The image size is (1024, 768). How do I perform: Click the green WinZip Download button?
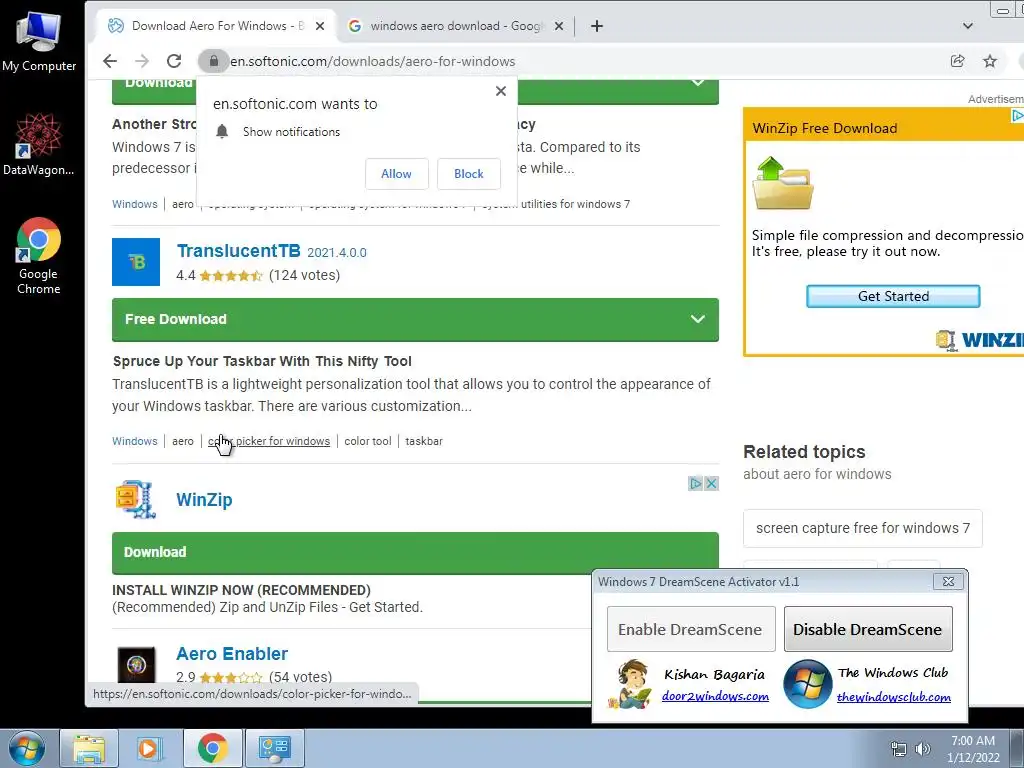click(x=415, y=552)
